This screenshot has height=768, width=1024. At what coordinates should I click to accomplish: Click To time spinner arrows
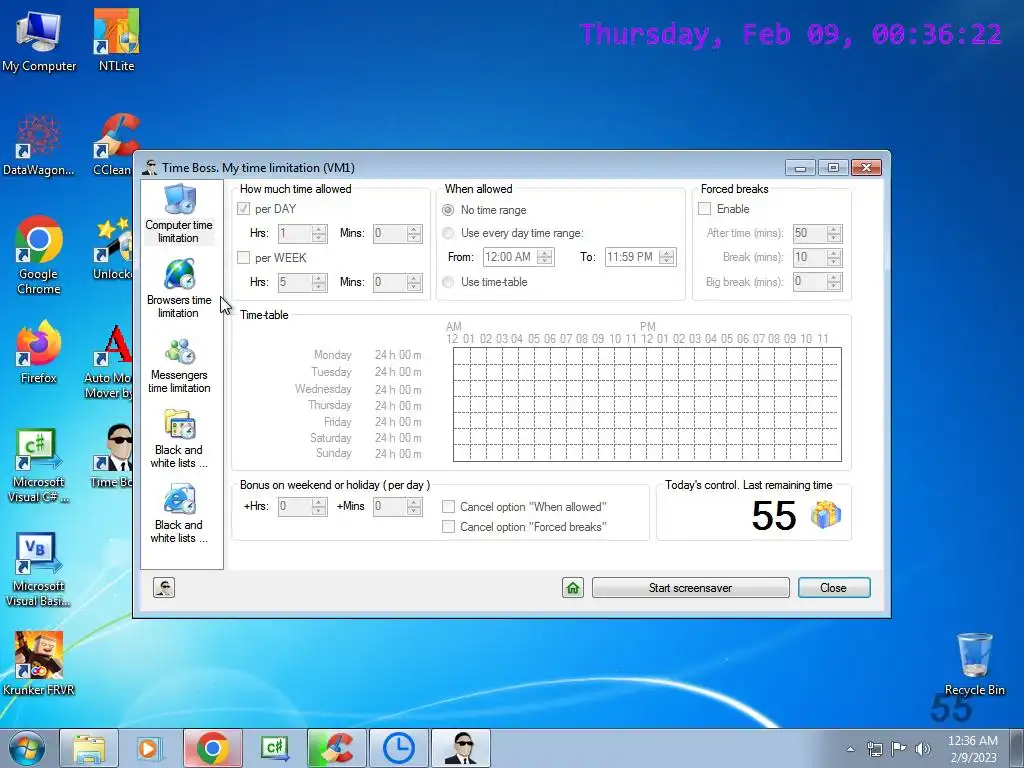[x=666, y=257]
